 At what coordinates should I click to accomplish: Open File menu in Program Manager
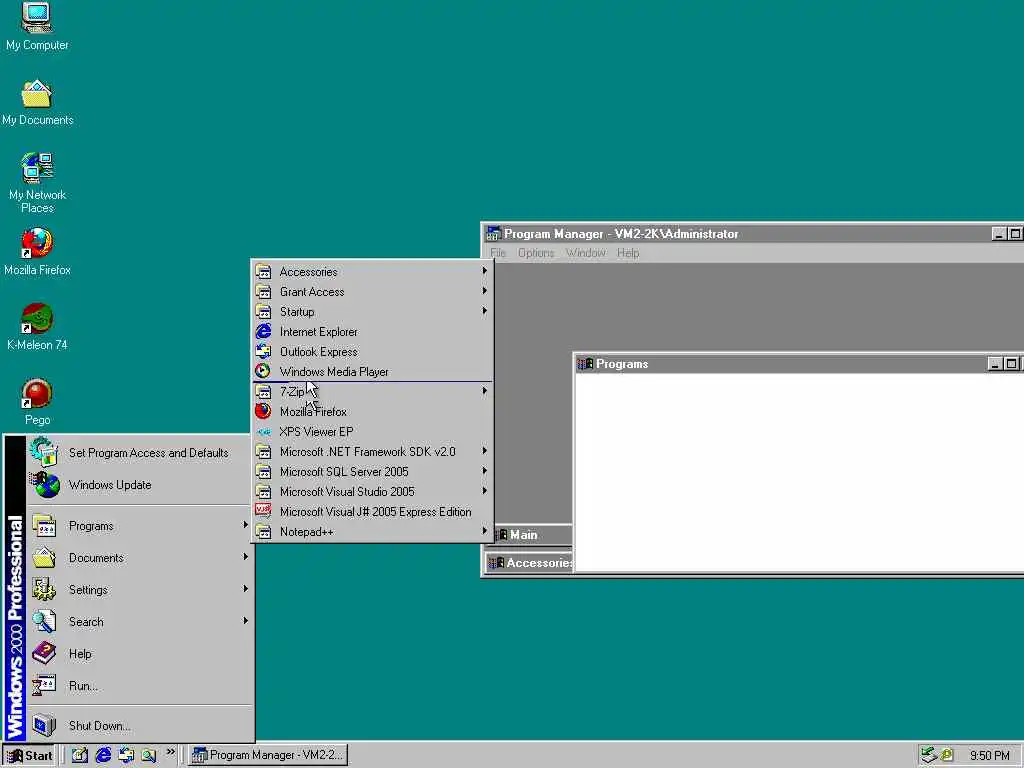tap(498, 253)
